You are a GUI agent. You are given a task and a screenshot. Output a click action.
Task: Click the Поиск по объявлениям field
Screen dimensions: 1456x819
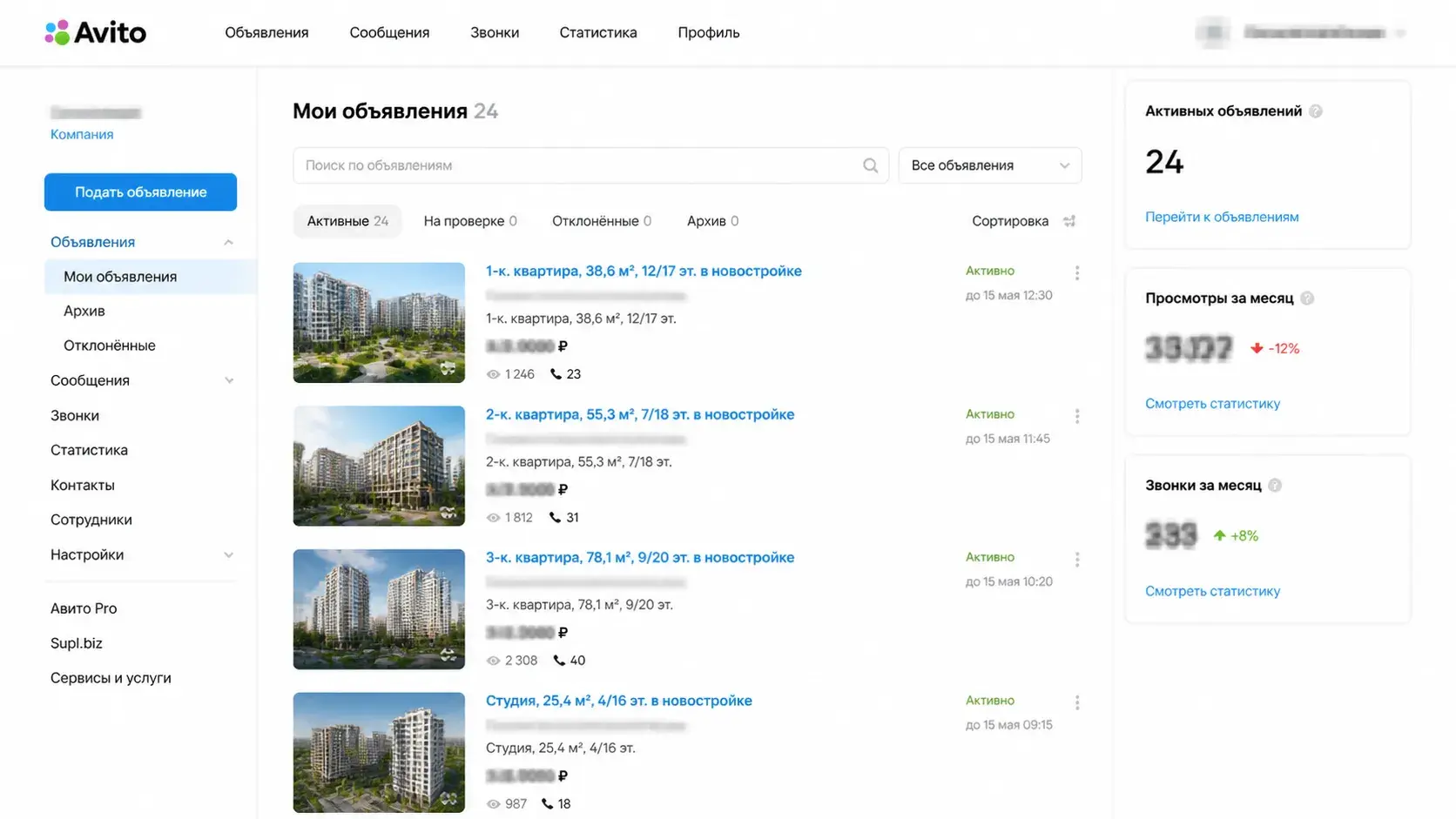(590, 165)
